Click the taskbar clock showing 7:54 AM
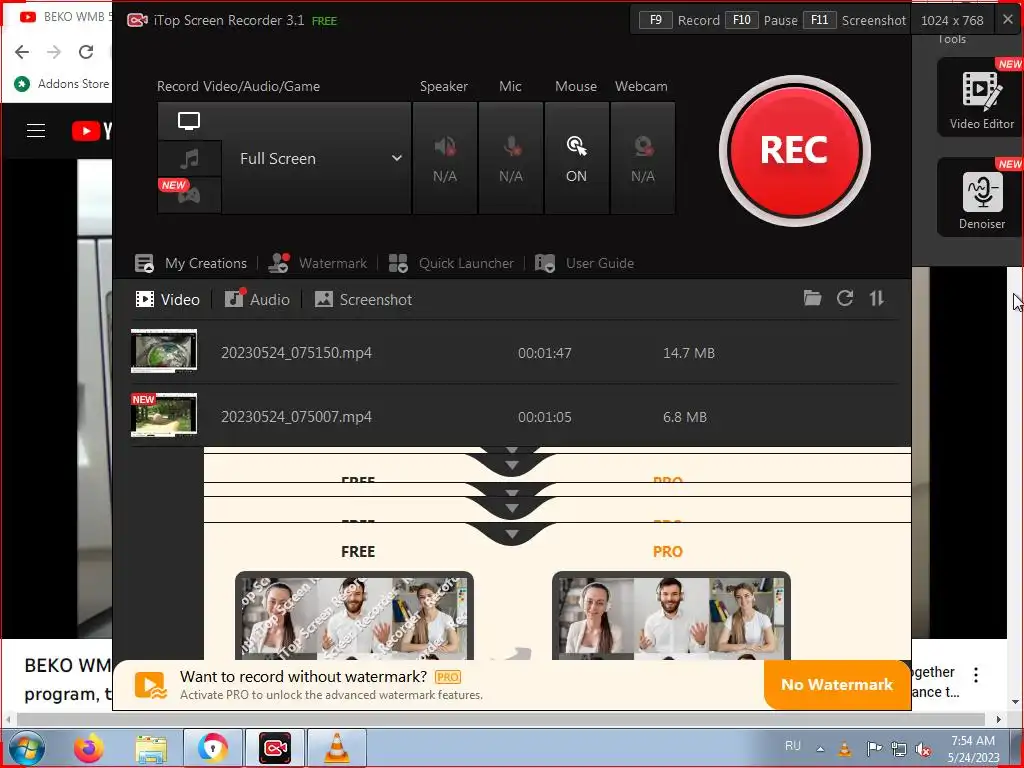The width and height of the screenshot is (1024, 768). (973, 748)
